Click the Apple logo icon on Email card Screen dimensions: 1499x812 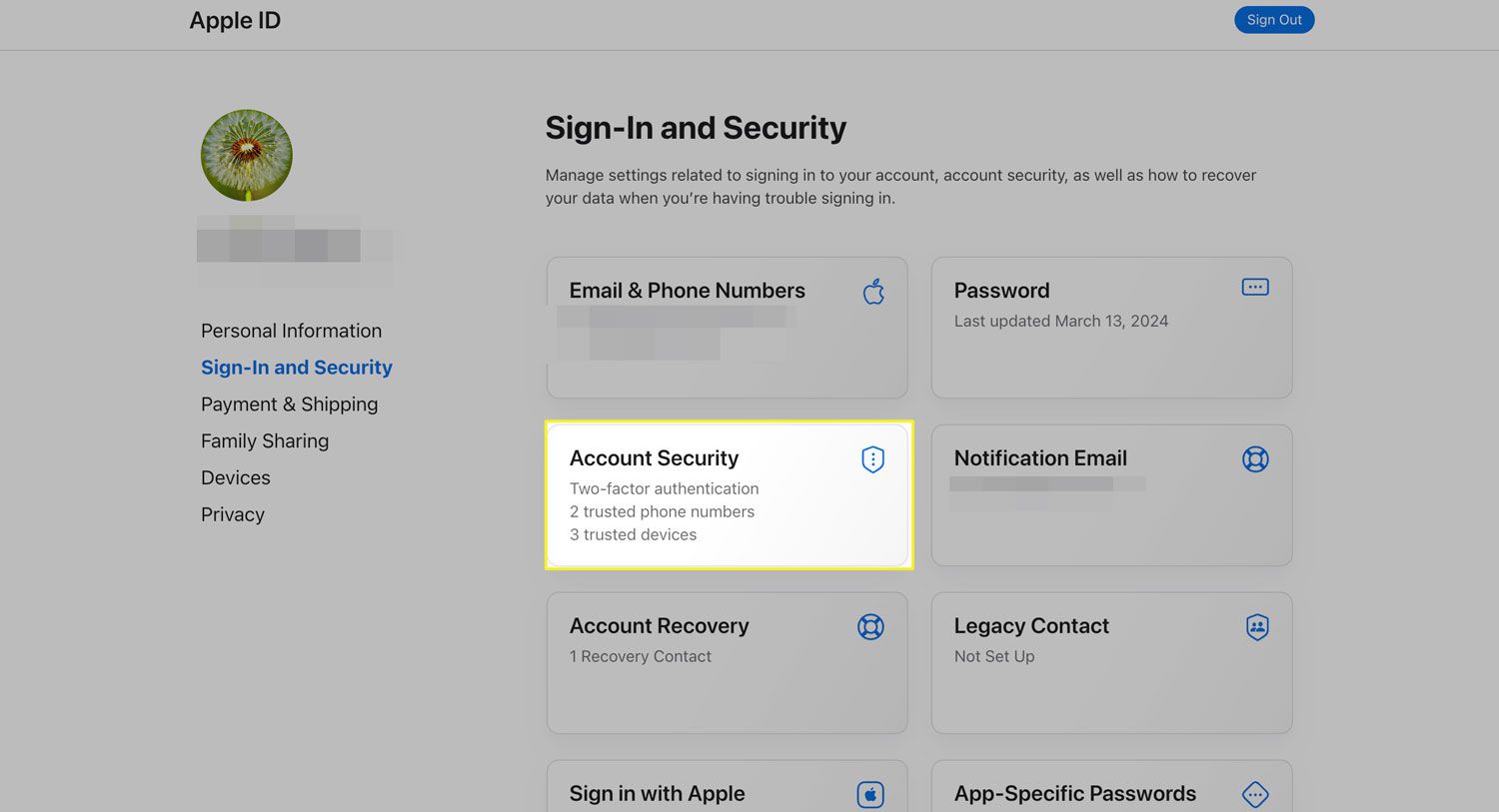click(874, 292)
